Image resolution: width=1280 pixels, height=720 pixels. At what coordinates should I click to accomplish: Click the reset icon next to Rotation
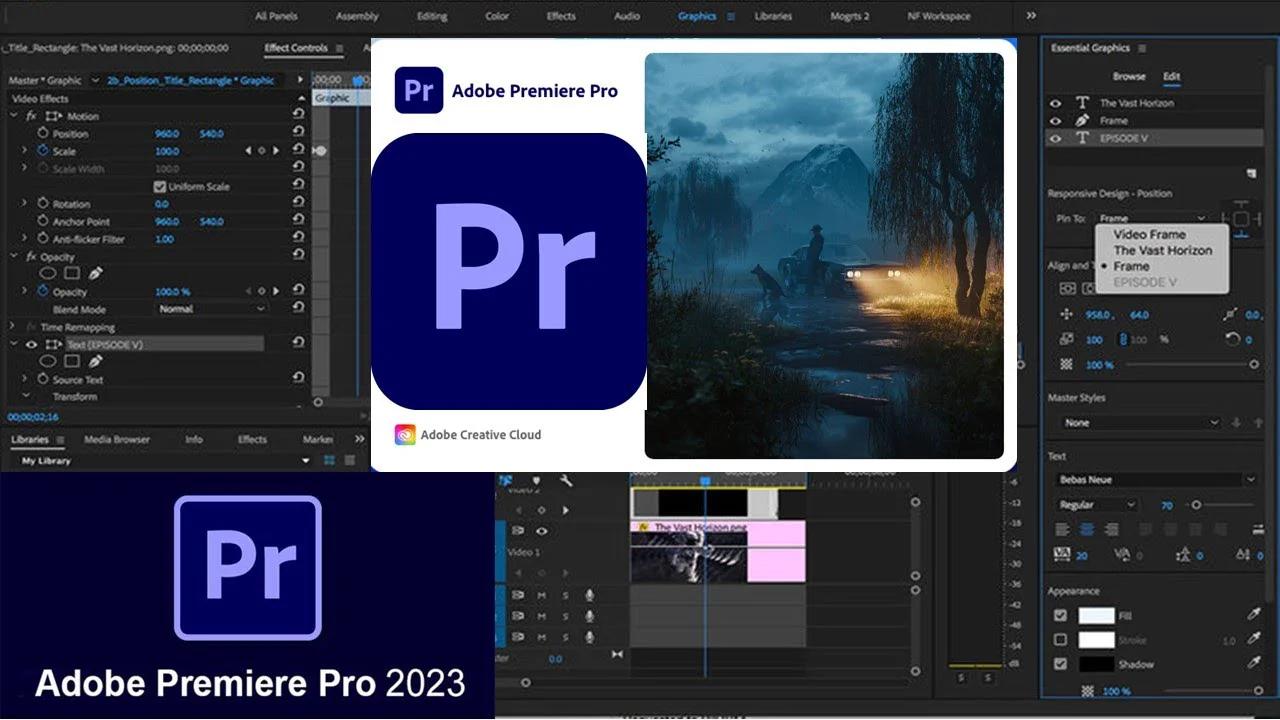(297, 201)
